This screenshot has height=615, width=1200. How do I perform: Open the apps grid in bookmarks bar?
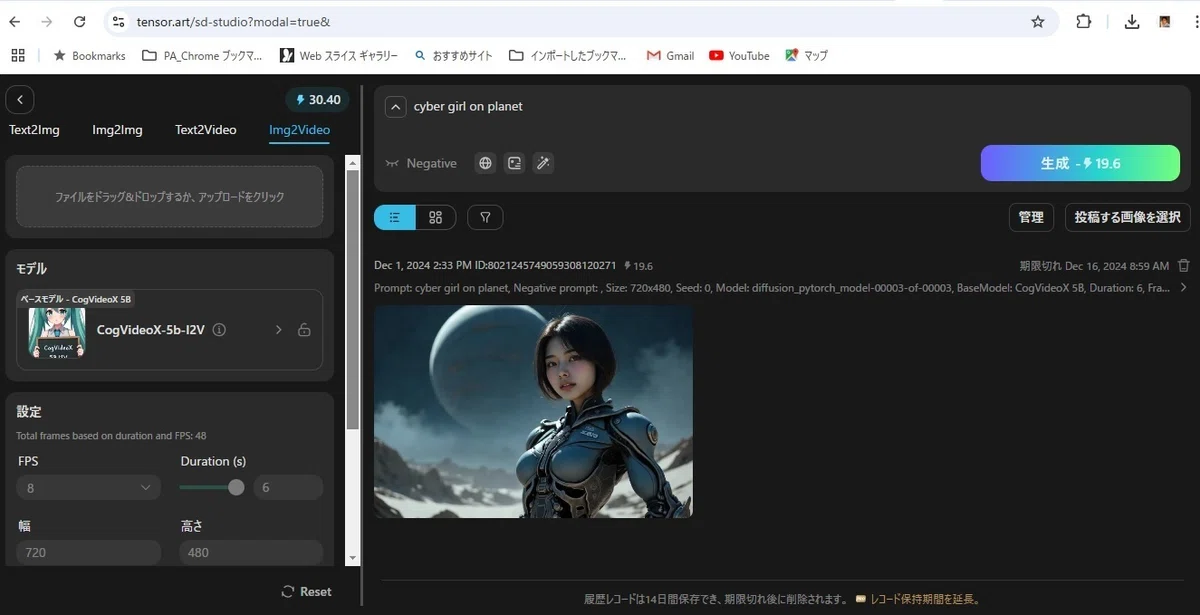(17, 55)
